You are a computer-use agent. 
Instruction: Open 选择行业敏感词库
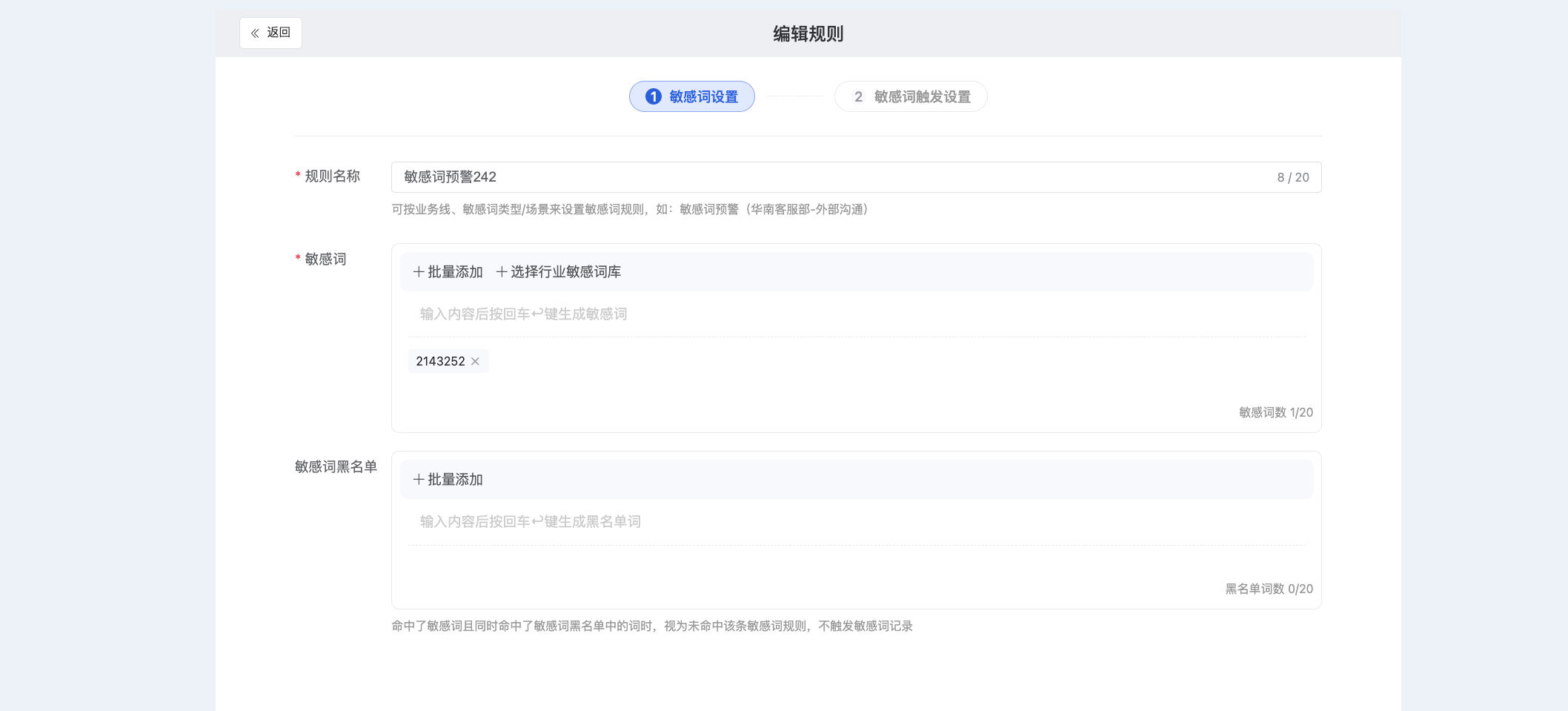tap(559, 272)
